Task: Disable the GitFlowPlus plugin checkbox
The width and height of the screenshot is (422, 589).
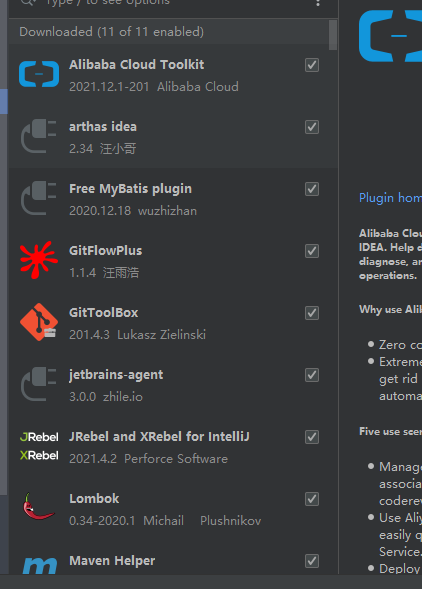Action: (x=312, y=251)
